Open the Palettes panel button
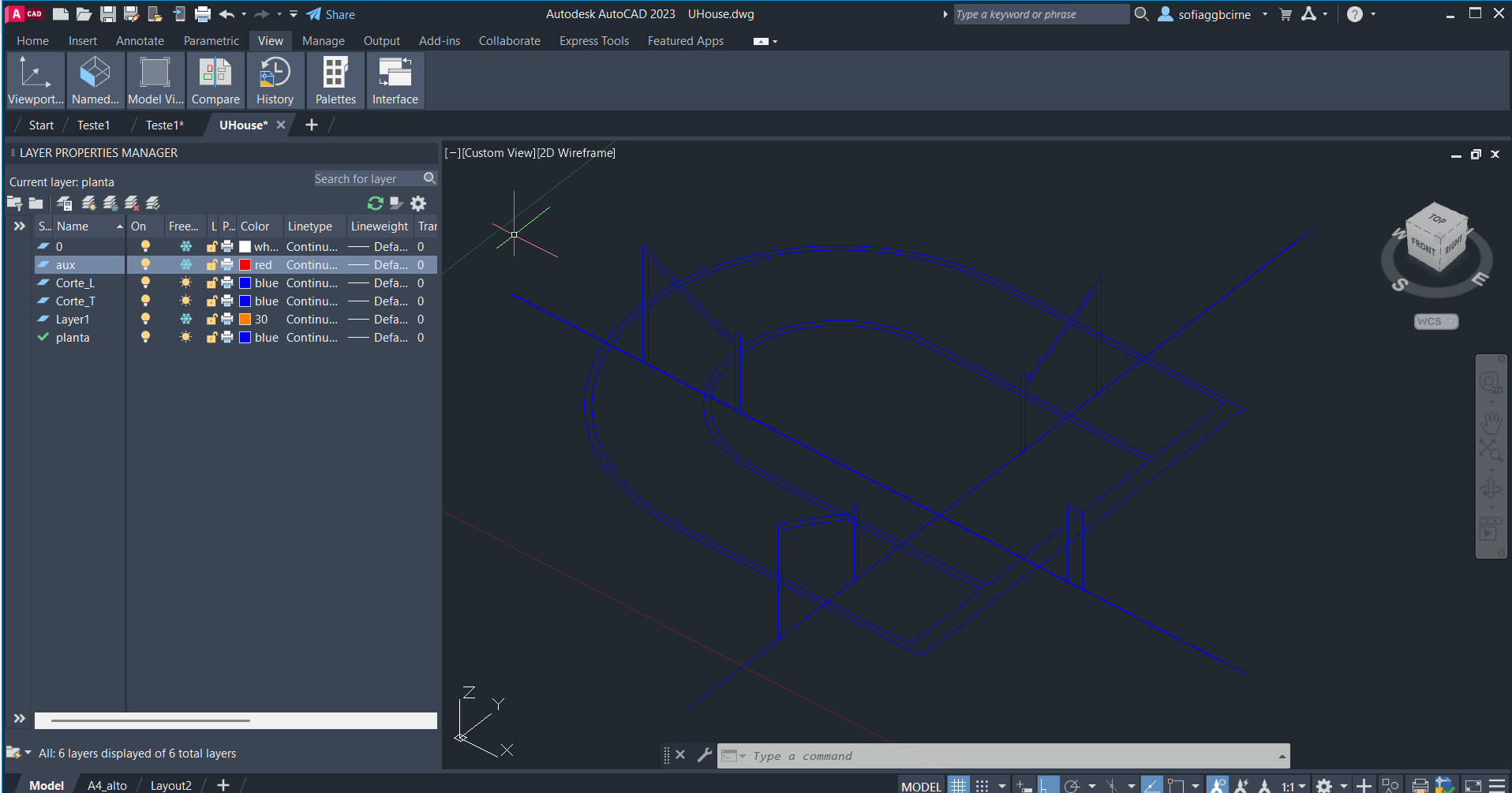 tap(335, 80)
